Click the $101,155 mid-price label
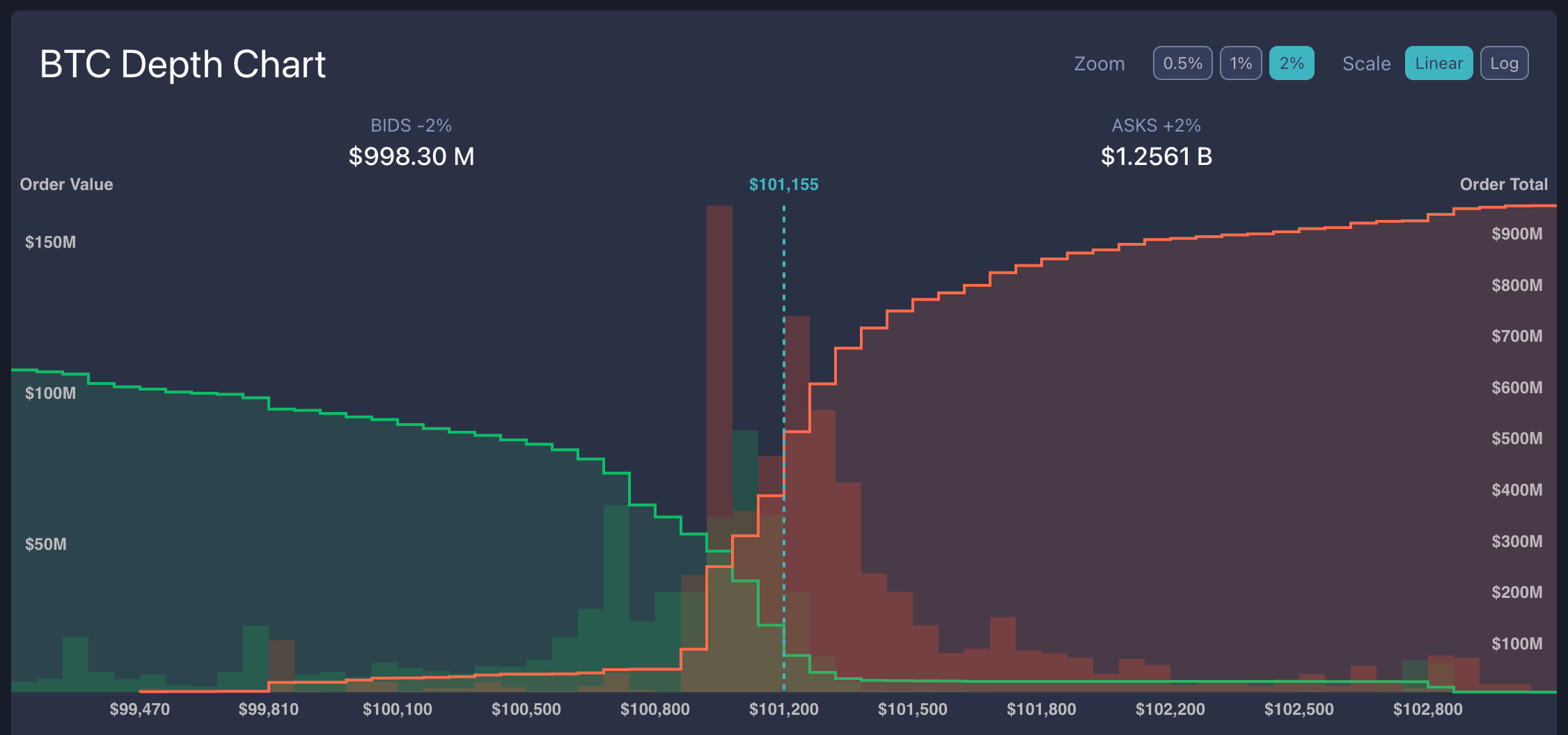The image size is (1568, 735). (x=783, y=184)
